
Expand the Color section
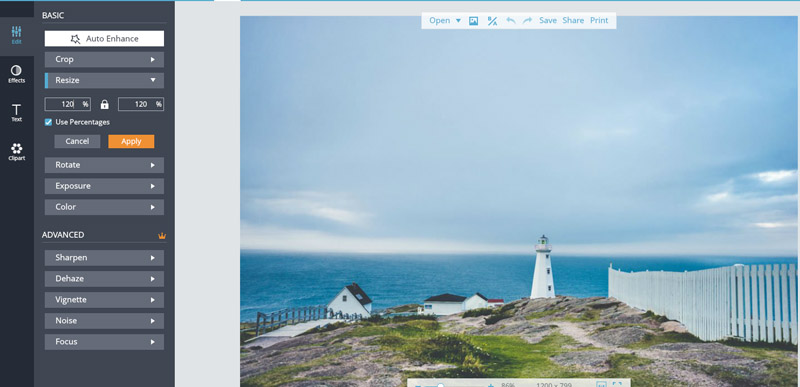pyautogui.click(x=104, y=207)
